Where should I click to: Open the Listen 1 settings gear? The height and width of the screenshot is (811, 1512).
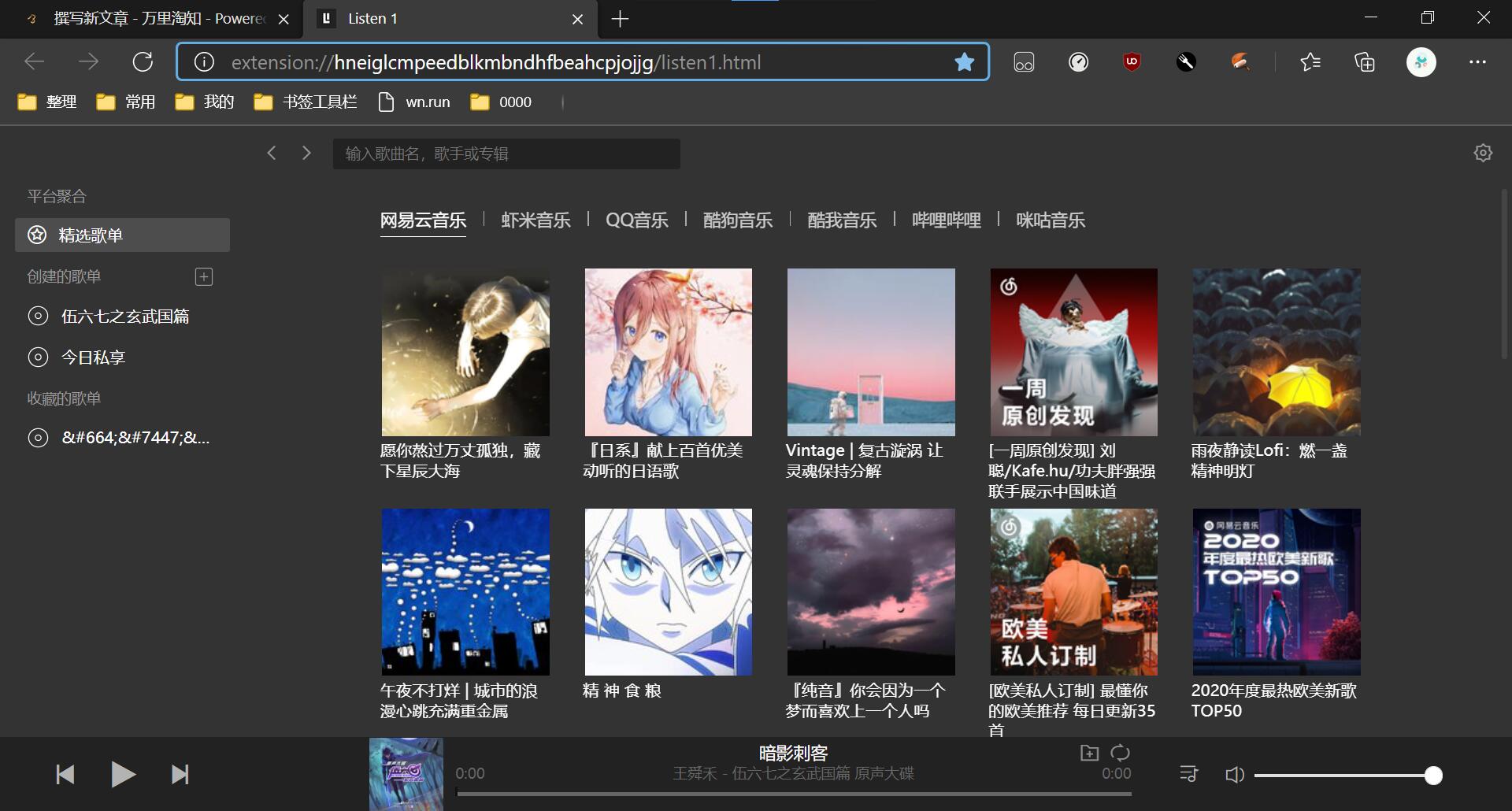pos(1483,153)
